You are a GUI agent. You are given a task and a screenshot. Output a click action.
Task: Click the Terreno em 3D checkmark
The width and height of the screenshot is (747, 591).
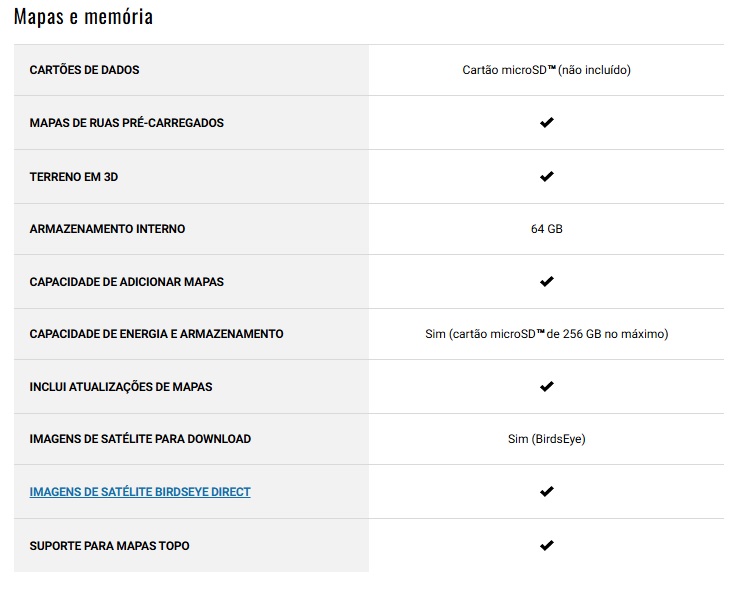coord(546,177)
